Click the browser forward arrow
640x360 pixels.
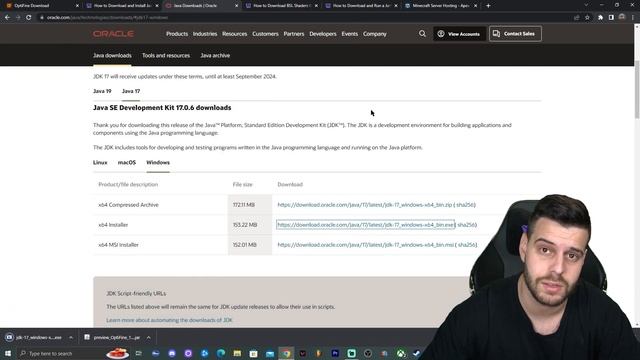[x=18, y=18]
